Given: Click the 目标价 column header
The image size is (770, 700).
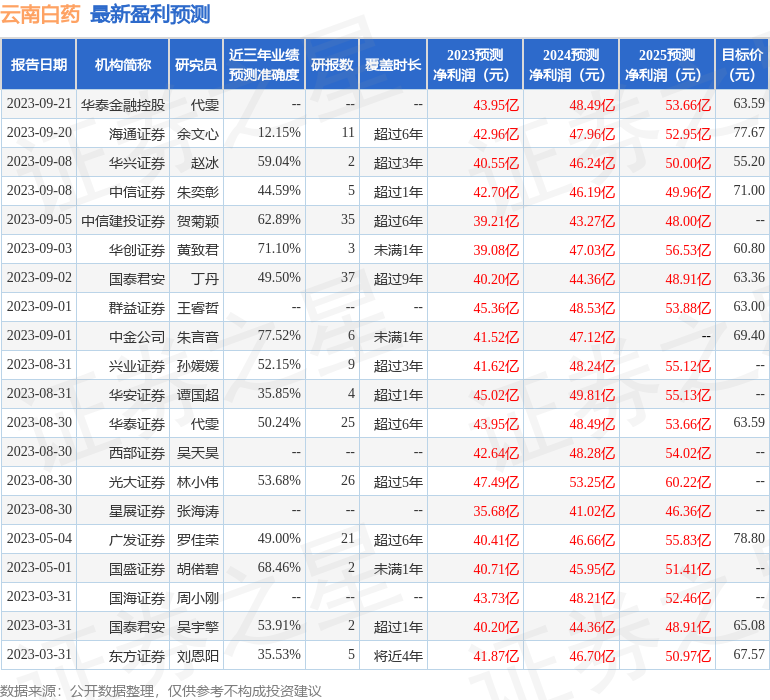Looking at the screenshot, I should [742, 64].
